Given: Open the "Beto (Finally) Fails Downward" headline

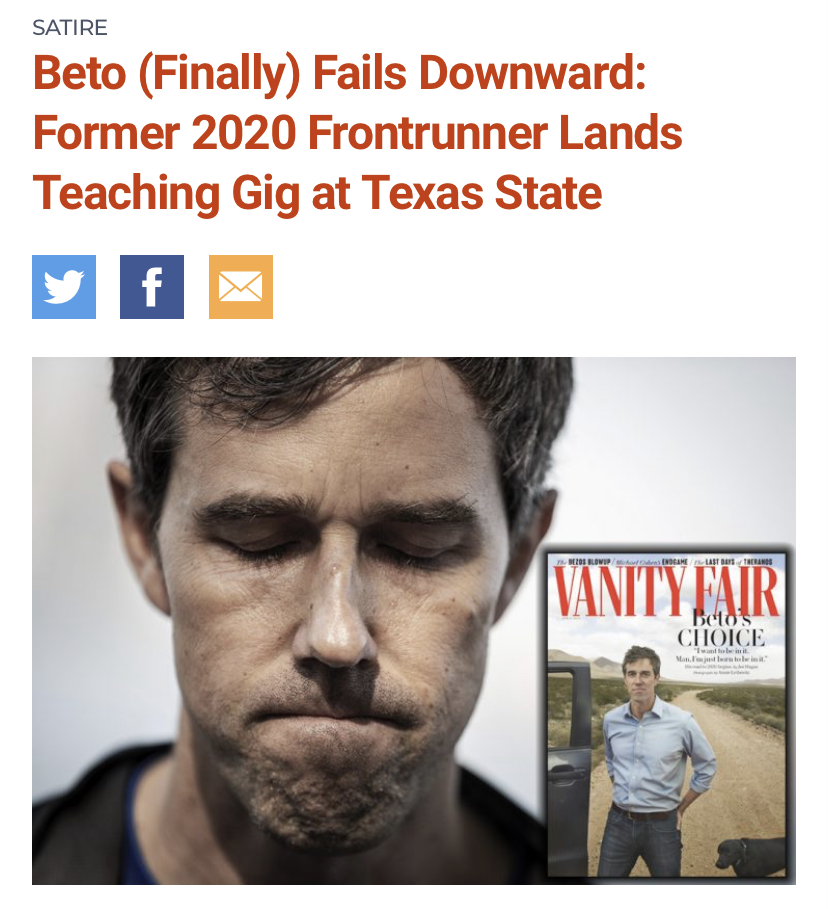Looking at the screenshot, I should click(x=339, y=74).
